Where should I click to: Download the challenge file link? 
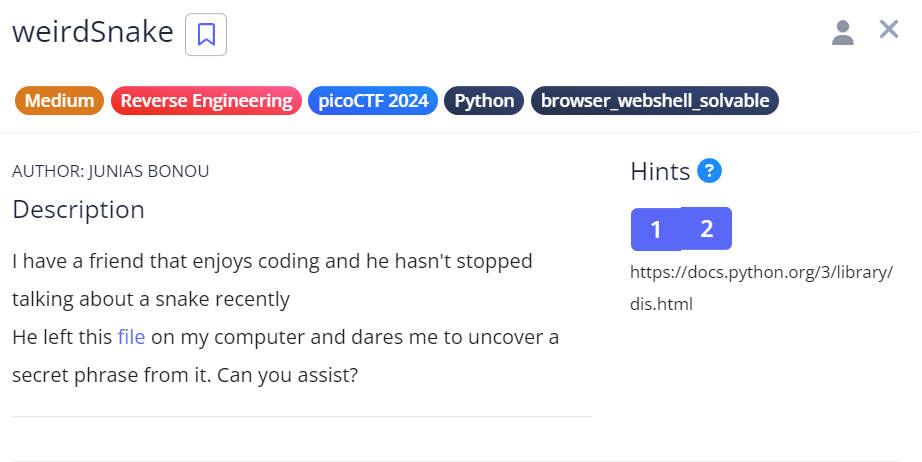point(131,337)
